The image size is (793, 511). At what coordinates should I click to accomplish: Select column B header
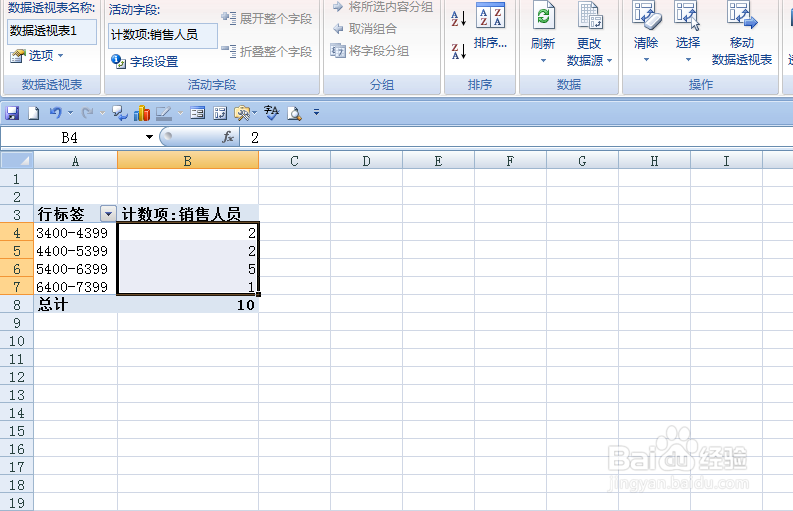(188, 161)
